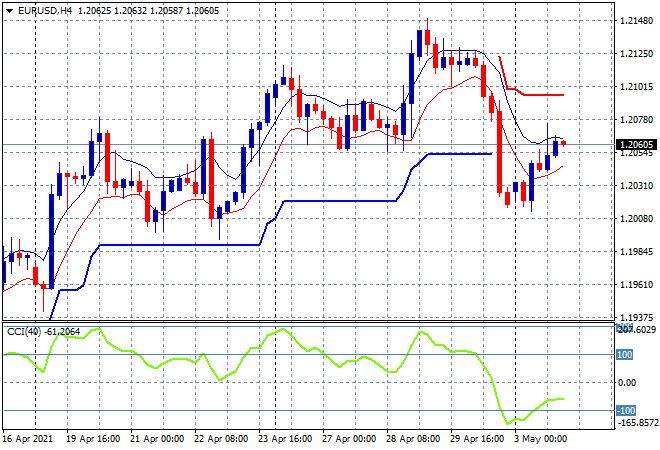Click the OHLC values 1.20625 1.20632 1.20587 1.20605
This screenshot has width=660, height=450.
149,11
